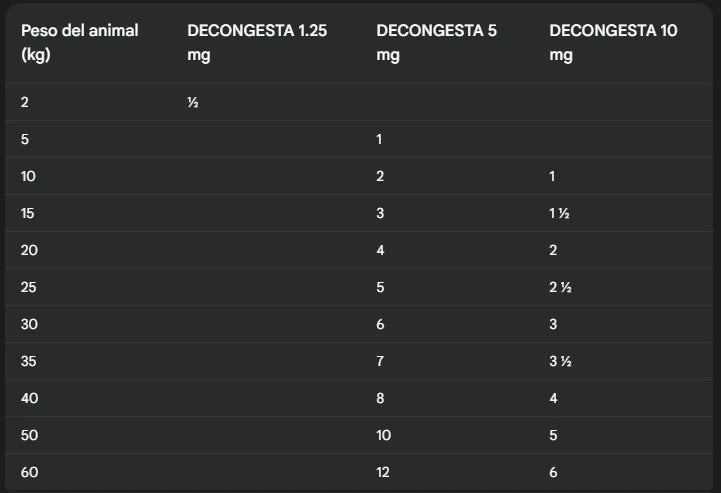Select DECONGESTA 5 mg dose of 8 for the 40 kg row

pos(380,398)
